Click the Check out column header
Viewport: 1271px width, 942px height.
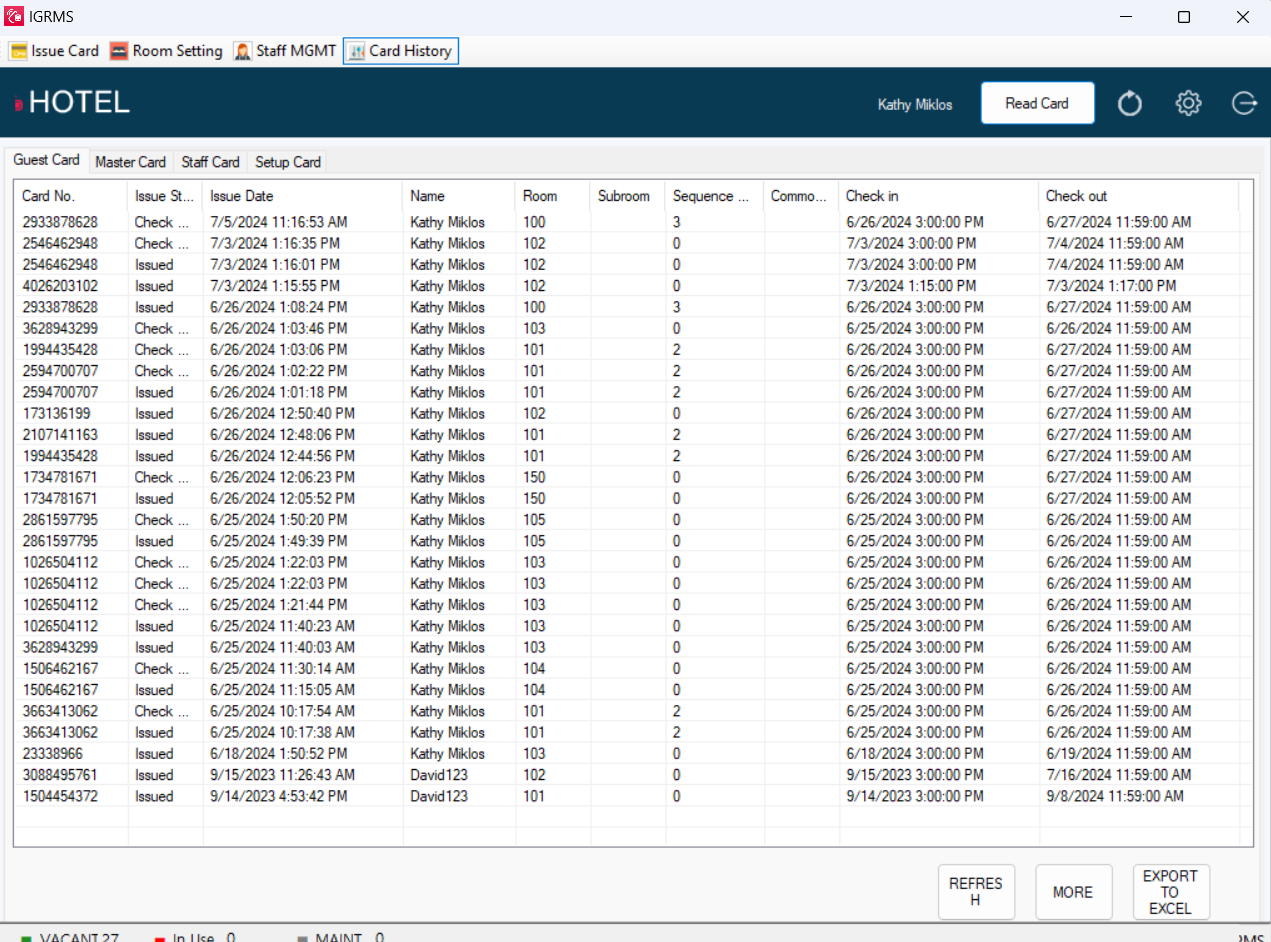click(1139, 196)
